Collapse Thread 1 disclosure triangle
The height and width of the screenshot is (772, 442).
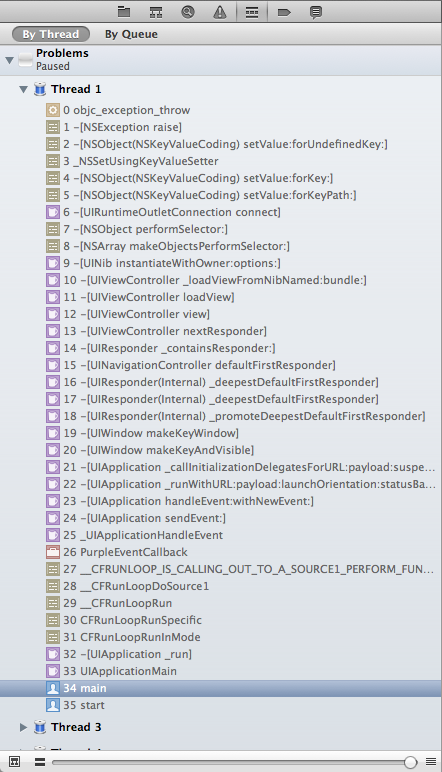23,90
